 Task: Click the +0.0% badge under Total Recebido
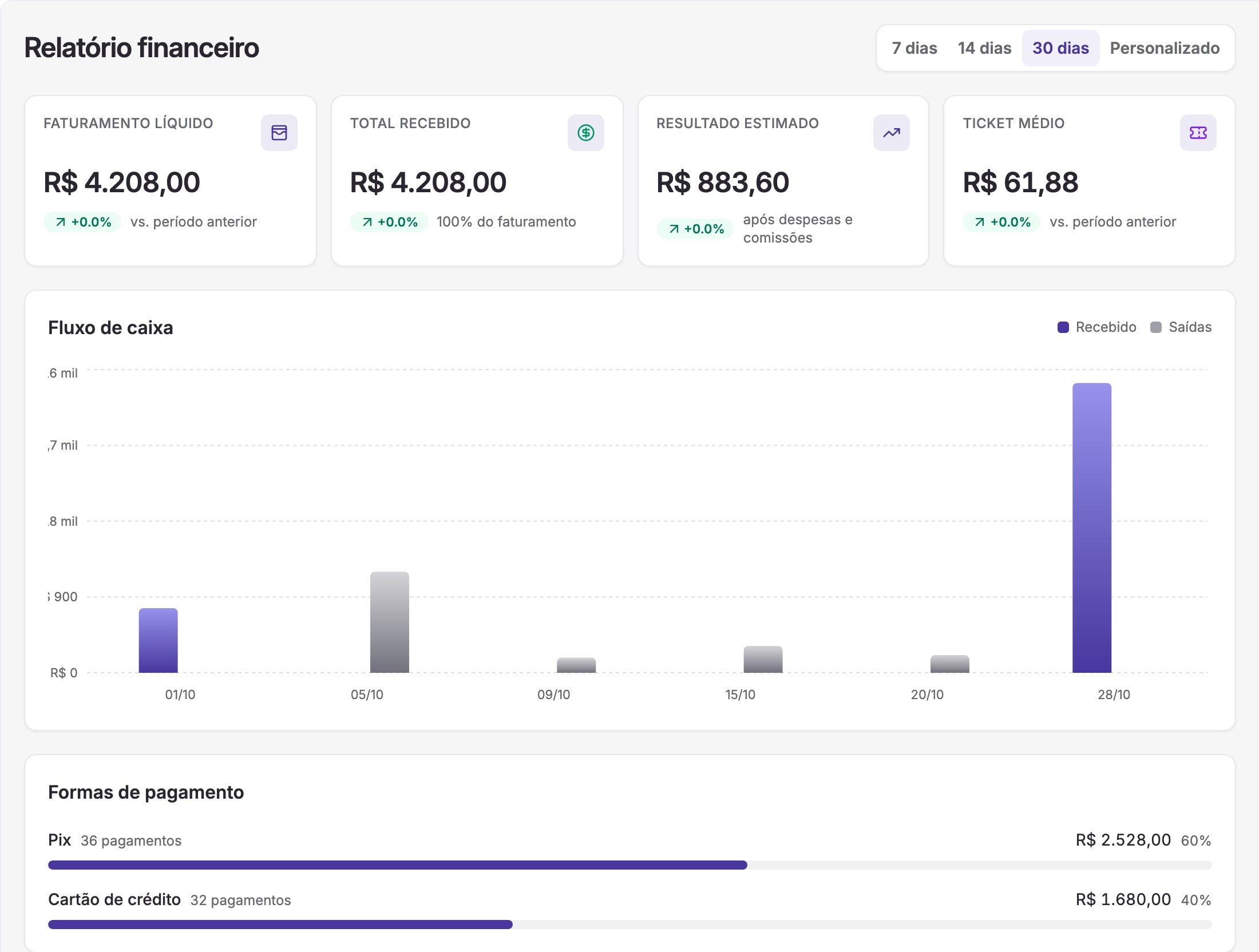389,222
